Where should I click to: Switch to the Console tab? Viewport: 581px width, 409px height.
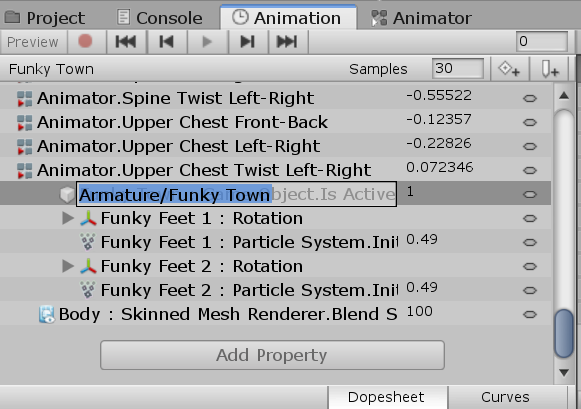[160, 18]
